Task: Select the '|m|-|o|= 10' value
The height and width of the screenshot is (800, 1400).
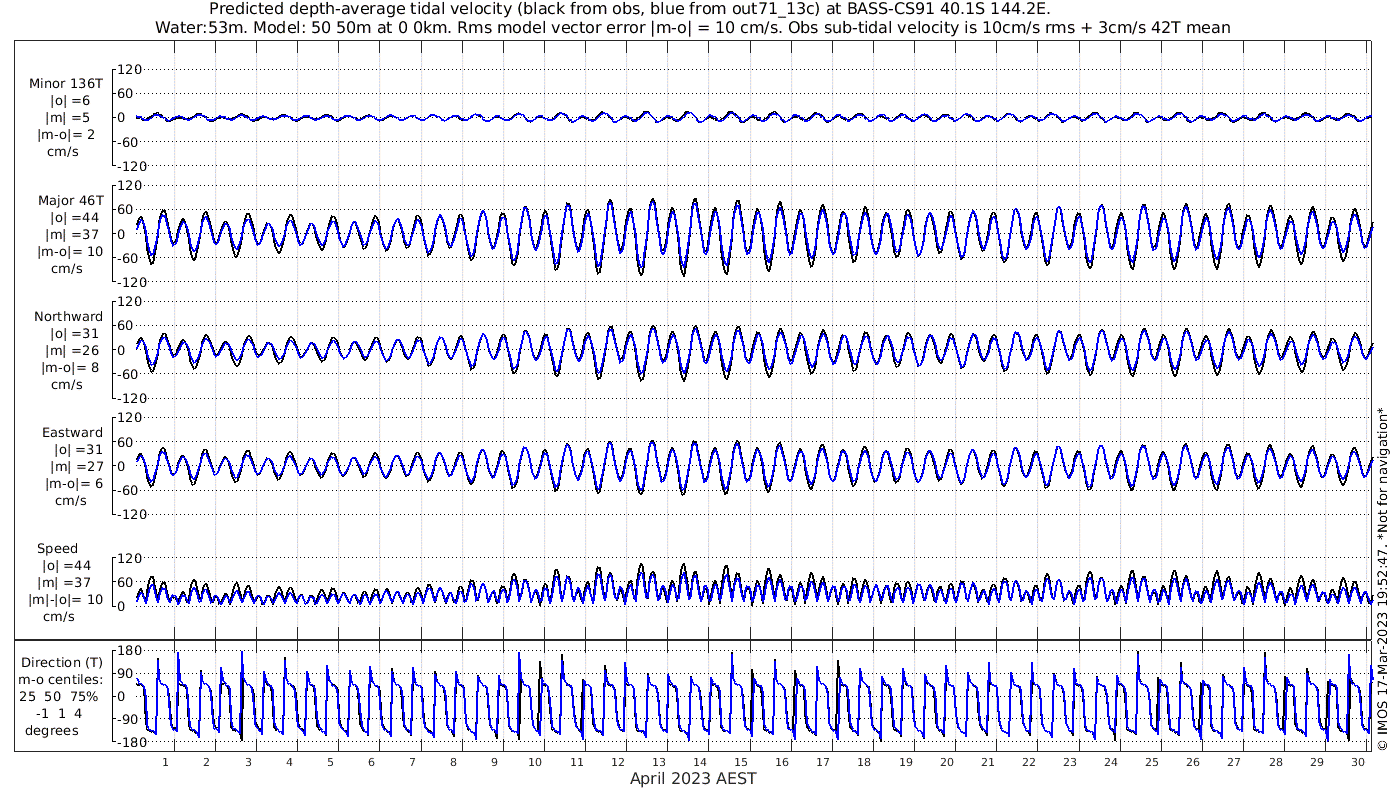Action: coord(66,600)
